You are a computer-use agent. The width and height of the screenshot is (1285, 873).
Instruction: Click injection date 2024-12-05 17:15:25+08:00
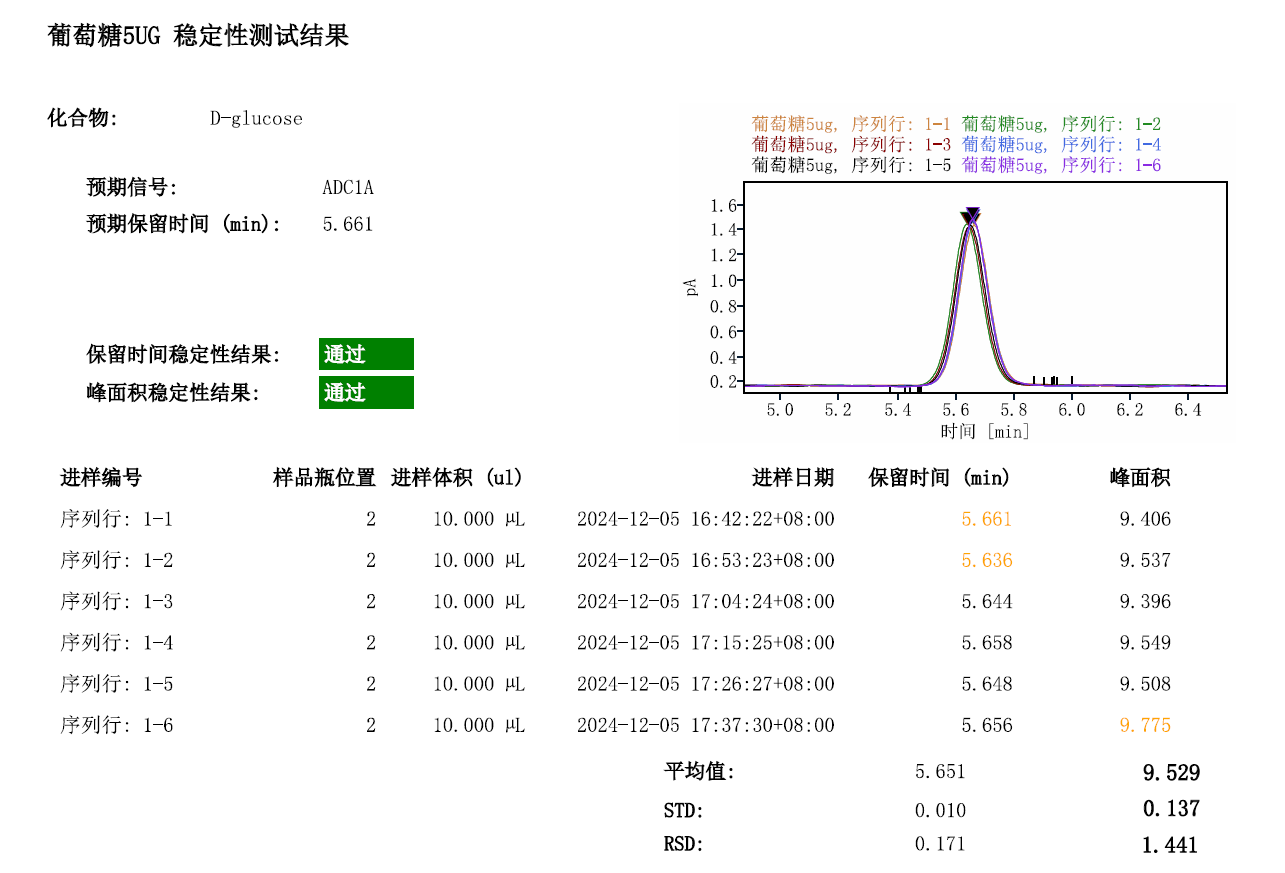point(706,643)
